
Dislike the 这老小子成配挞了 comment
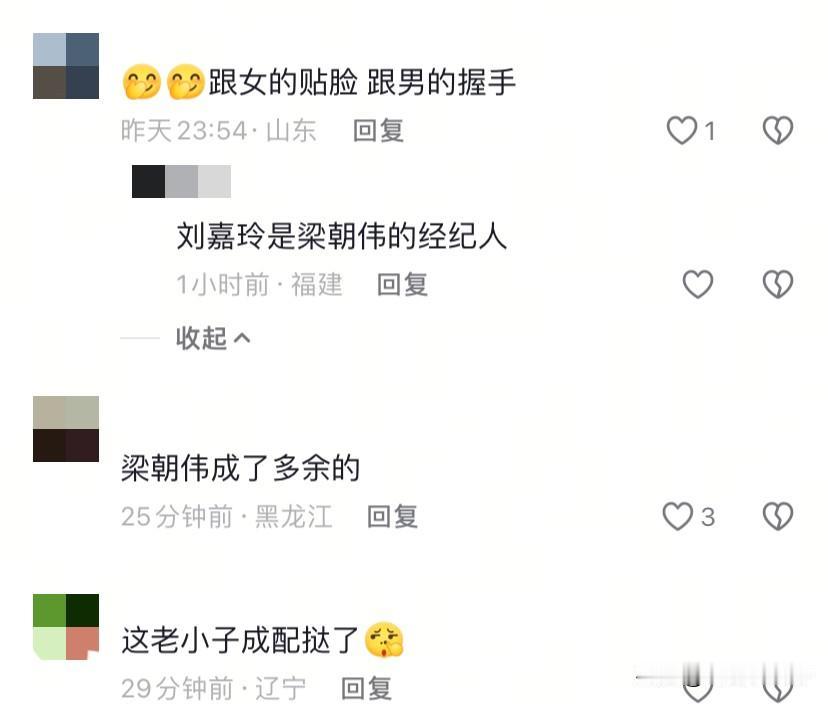click(778, 688)
